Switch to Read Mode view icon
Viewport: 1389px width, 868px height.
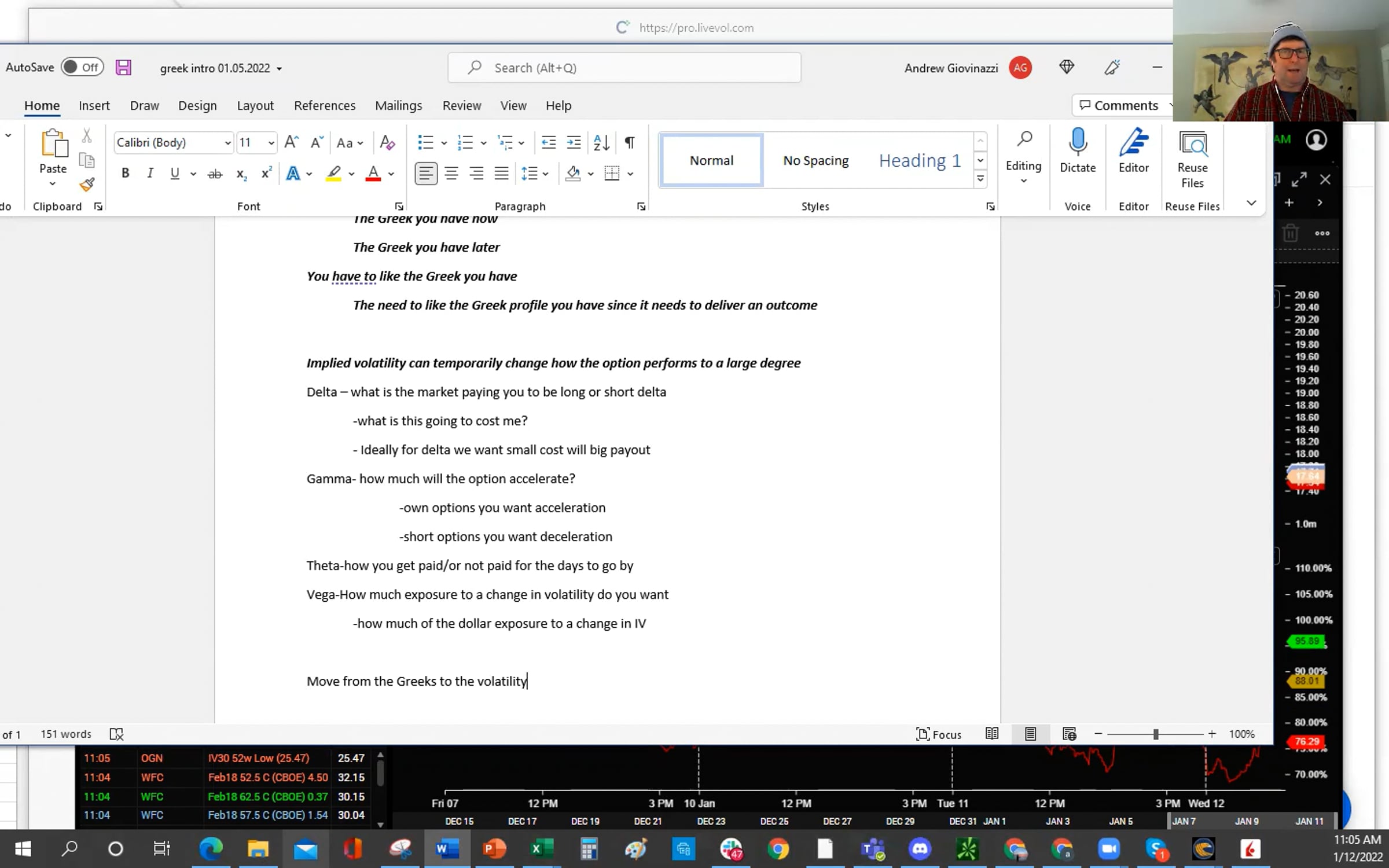(x=992, y=734)
